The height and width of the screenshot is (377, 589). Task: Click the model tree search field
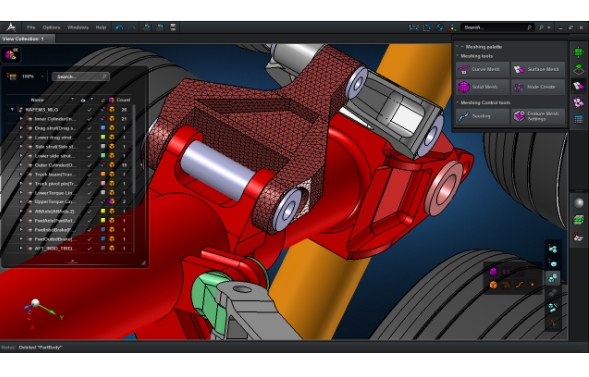click(x=81, y=77)
